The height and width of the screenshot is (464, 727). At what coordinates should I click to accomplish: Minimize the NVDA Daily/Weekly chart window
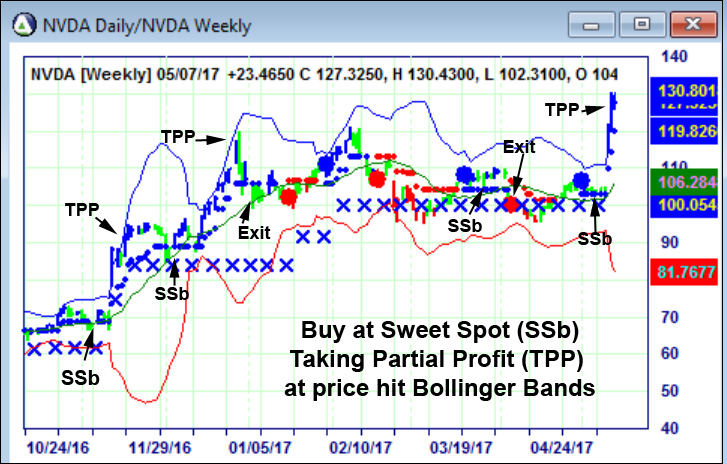click(591, 25)
